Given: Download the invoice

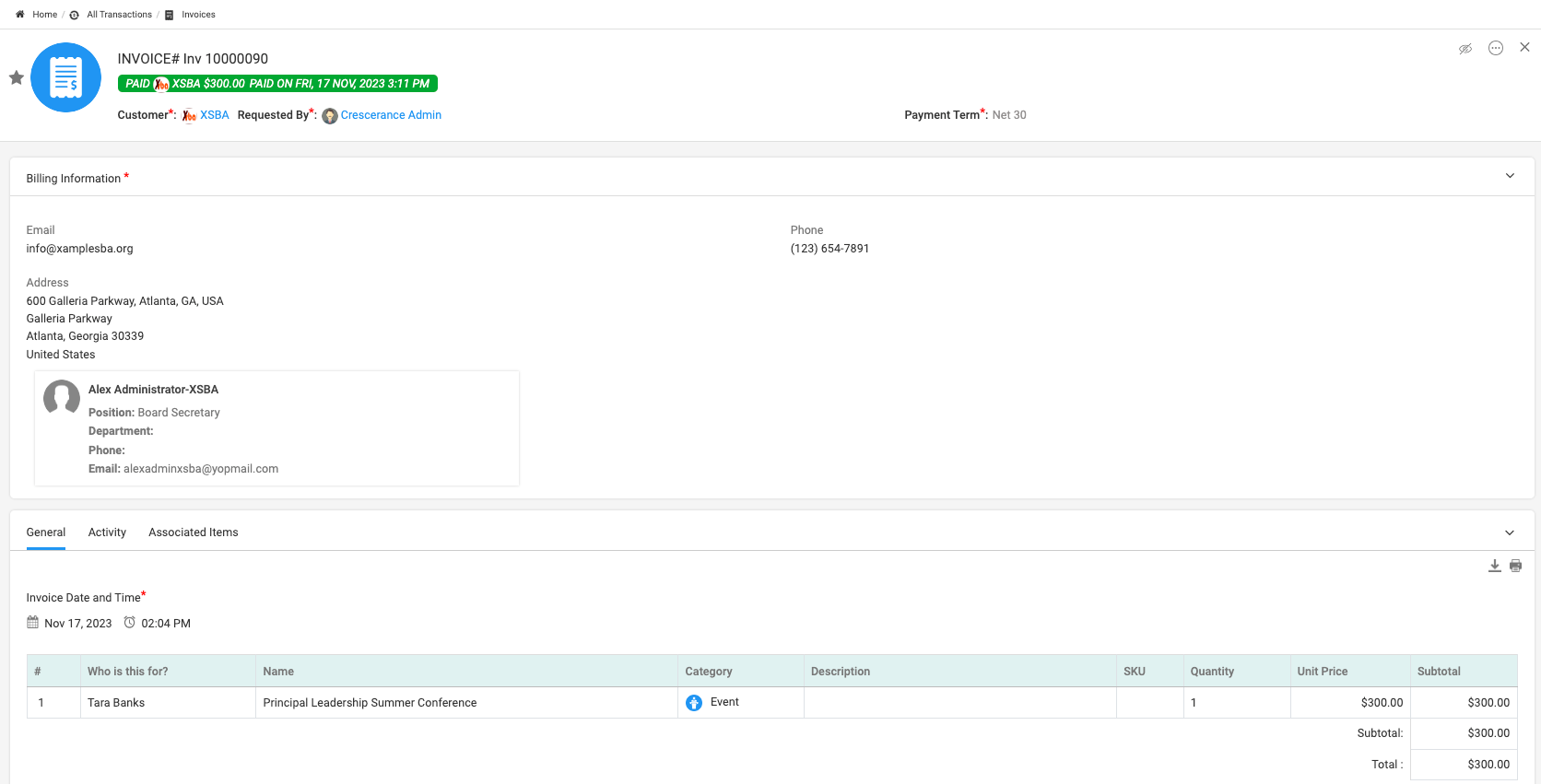Looking at the screenshot, I should (1495, 566).
